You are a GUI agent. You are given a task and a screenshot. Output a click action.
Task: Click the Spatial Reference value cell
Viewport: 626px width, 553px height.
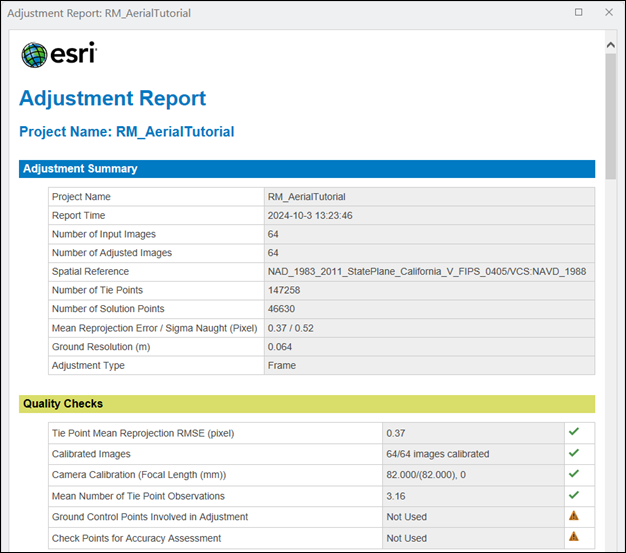click(x=429, y=272)
